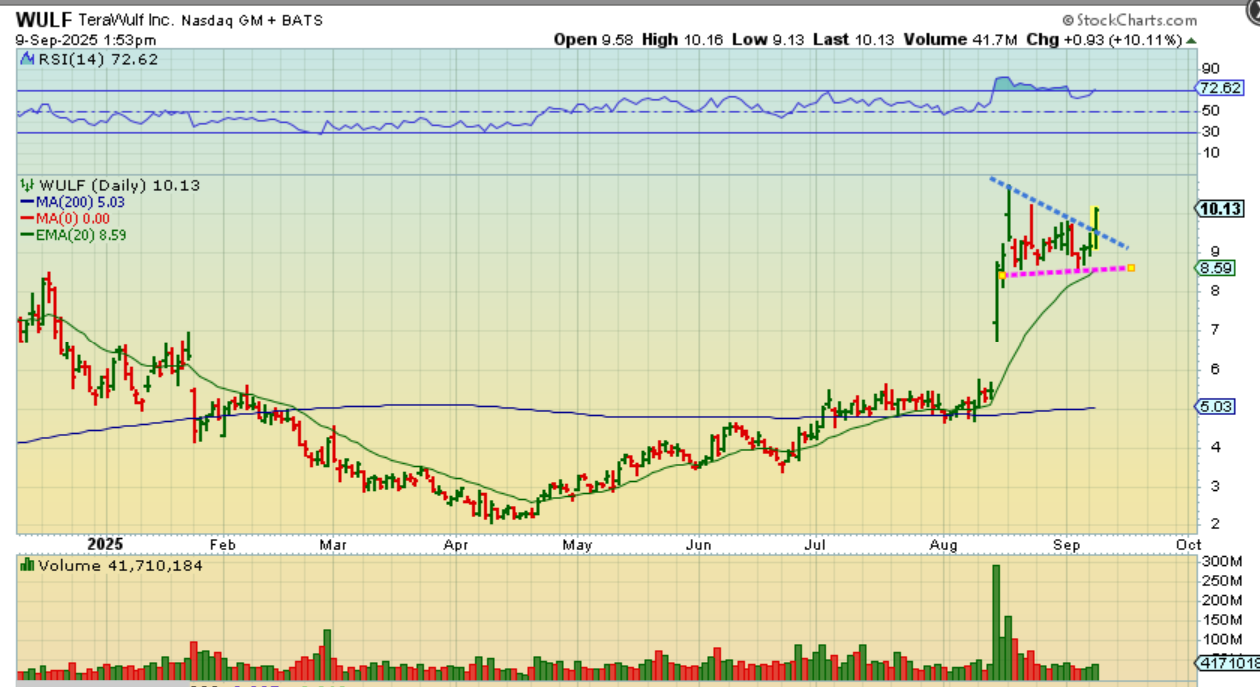Image resolution: width=1260 pixels, height=687 pixels.
Task: Click the tallest August volume spike bar
Action: click(x=996, y=620)
